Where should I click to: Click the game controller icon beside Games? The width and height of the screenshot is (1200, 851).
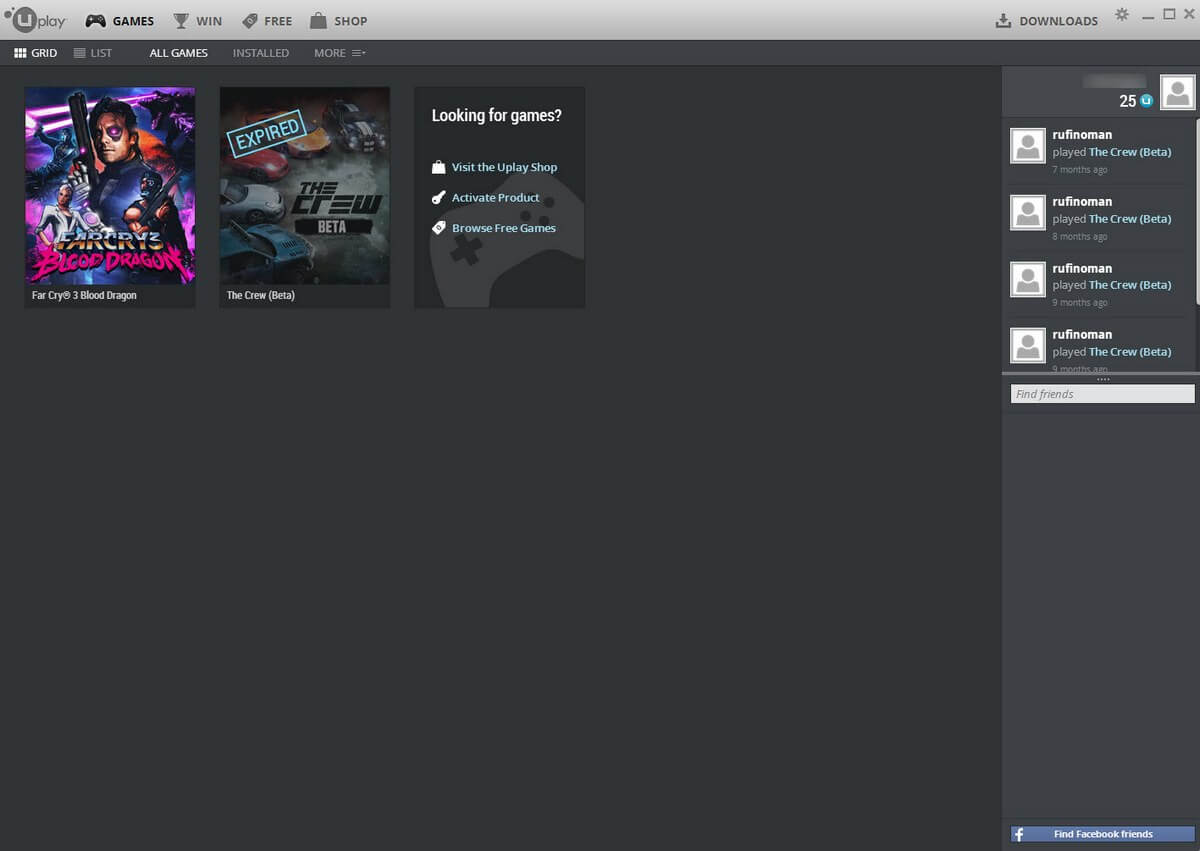(x=96, y=21)
